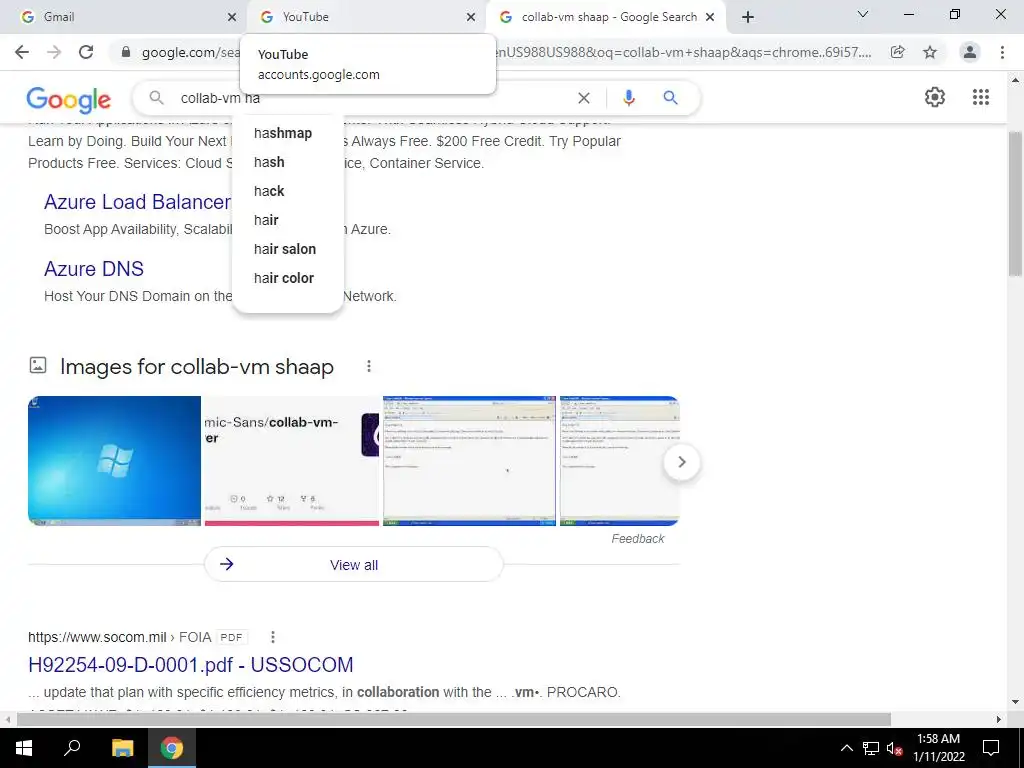The image size is (1024, 768).
Task: Open the Chrome profile avatar
Action: 970,52
